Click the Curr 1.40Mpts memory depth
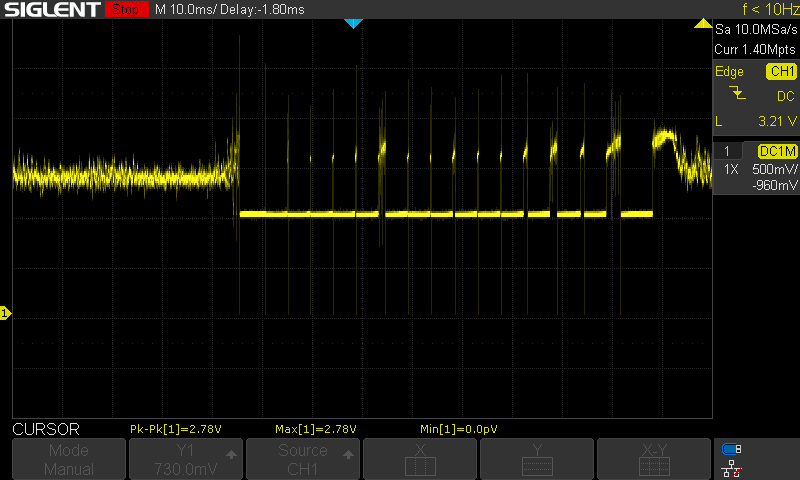The height and width of the screenshot is (480, 800). [755, 49]
